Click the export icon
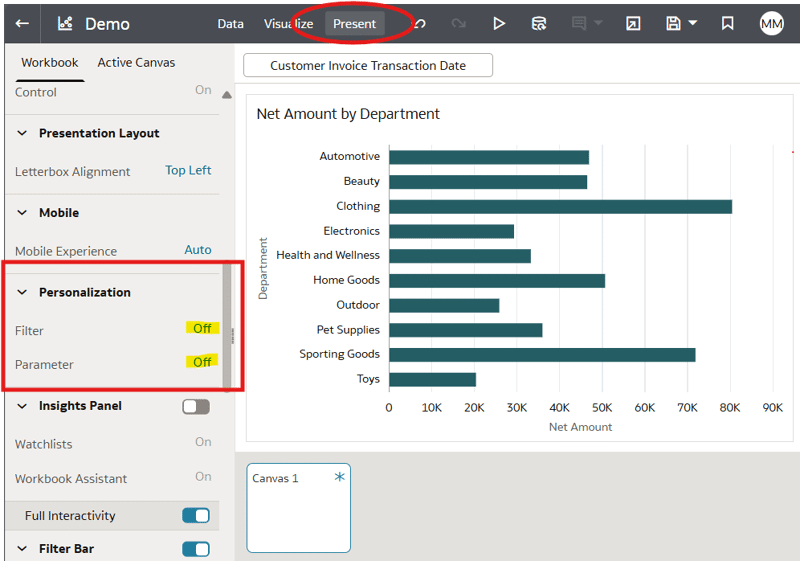The image size is (800, 561). (633, 23)
